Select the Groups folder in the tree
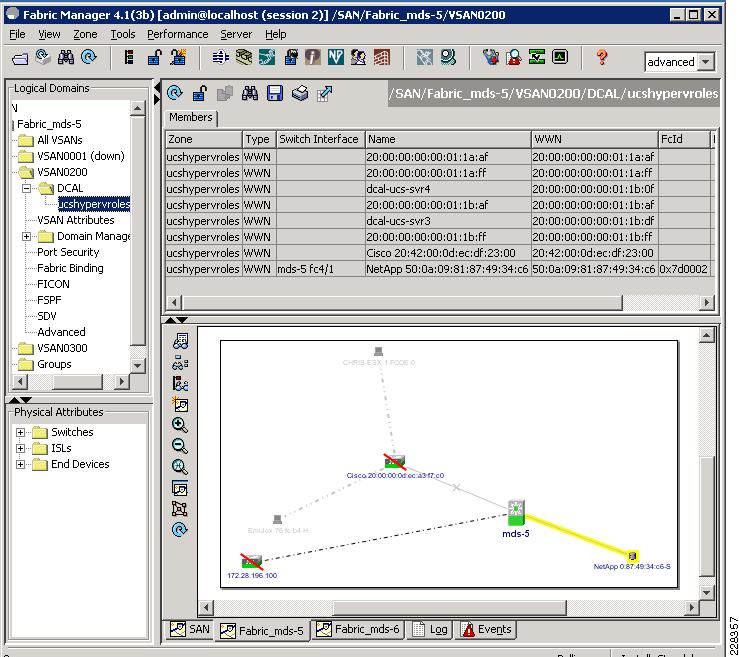 (x=54, y=364)
